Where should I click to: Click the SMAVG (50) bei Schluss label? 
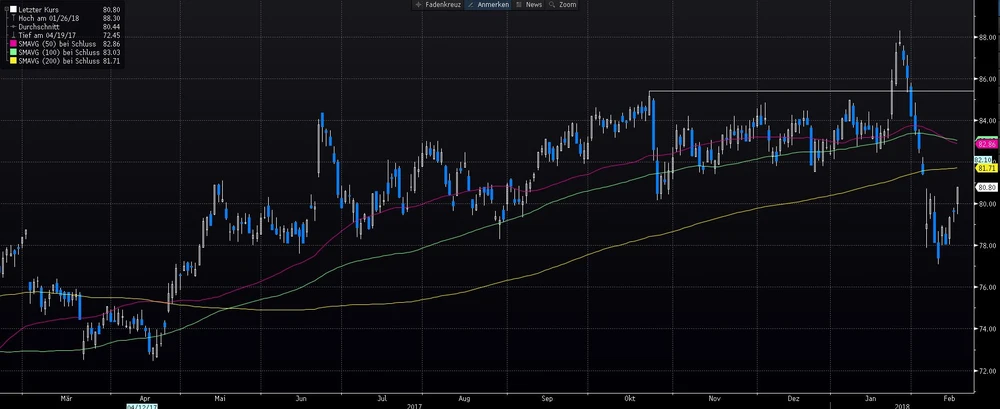(x=58, y=45)
